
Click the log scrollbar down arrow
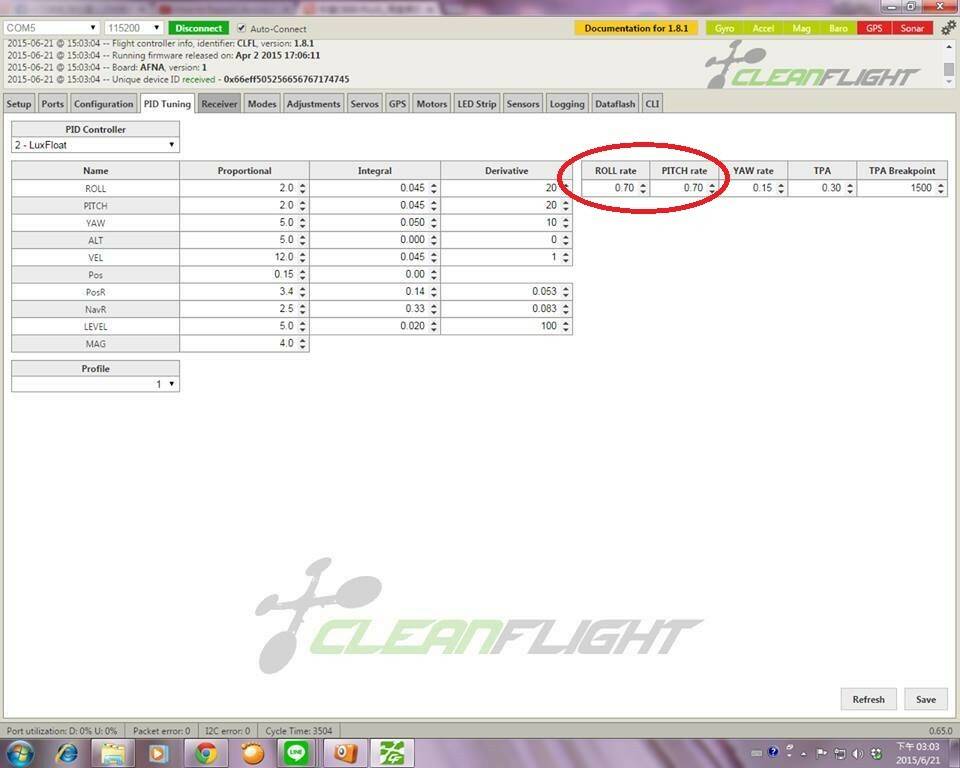949,83
